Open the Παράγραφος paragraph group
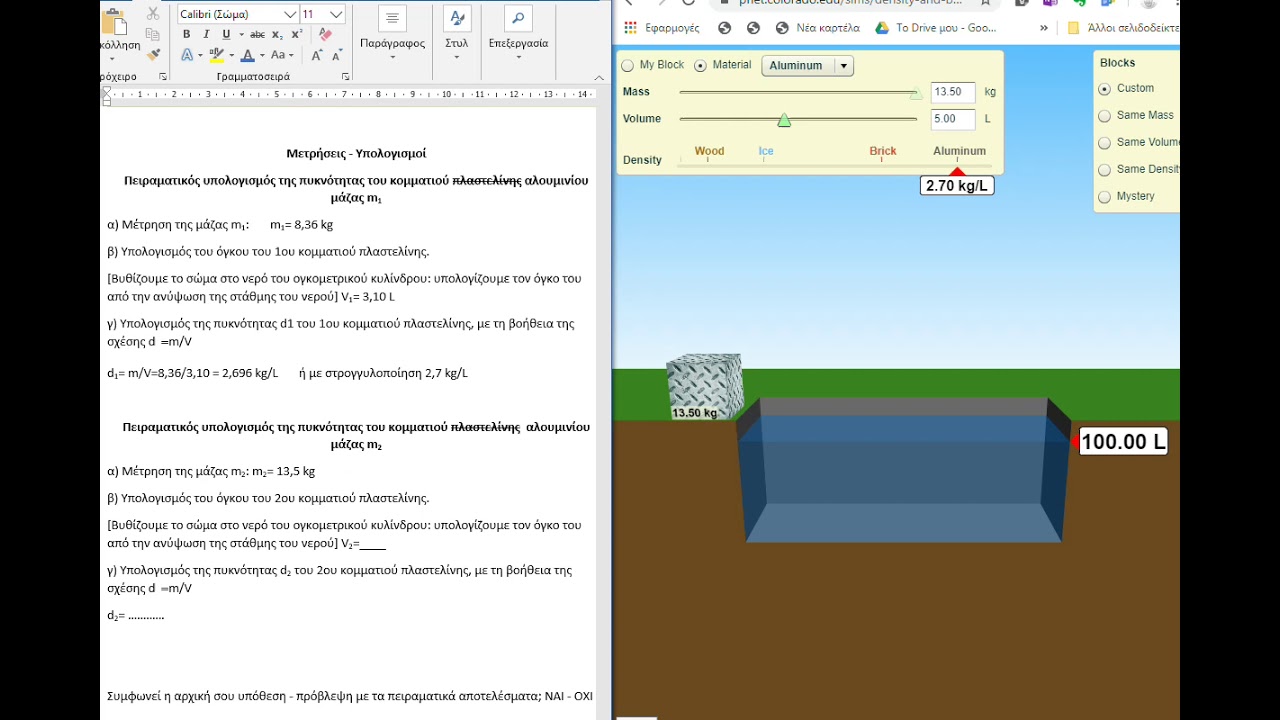 click(x=392, y=33)
